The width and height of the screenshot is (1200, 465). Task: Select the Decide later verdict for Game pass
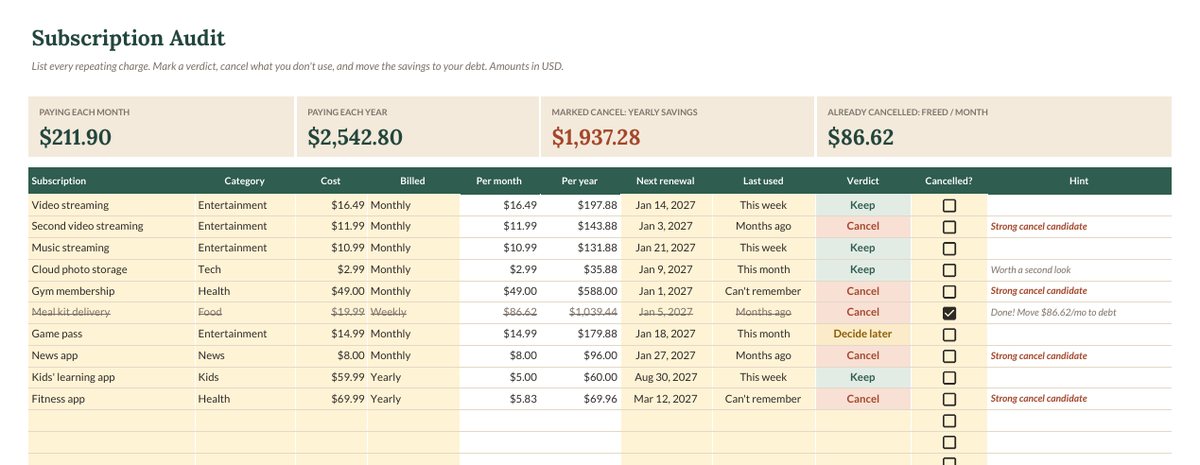click(862, 334)
